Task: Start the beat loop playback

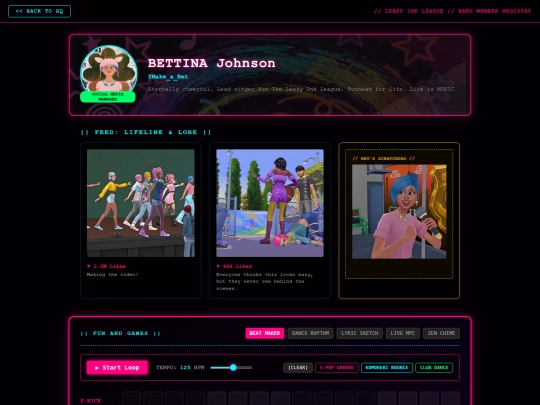Action: coord(117,367)
